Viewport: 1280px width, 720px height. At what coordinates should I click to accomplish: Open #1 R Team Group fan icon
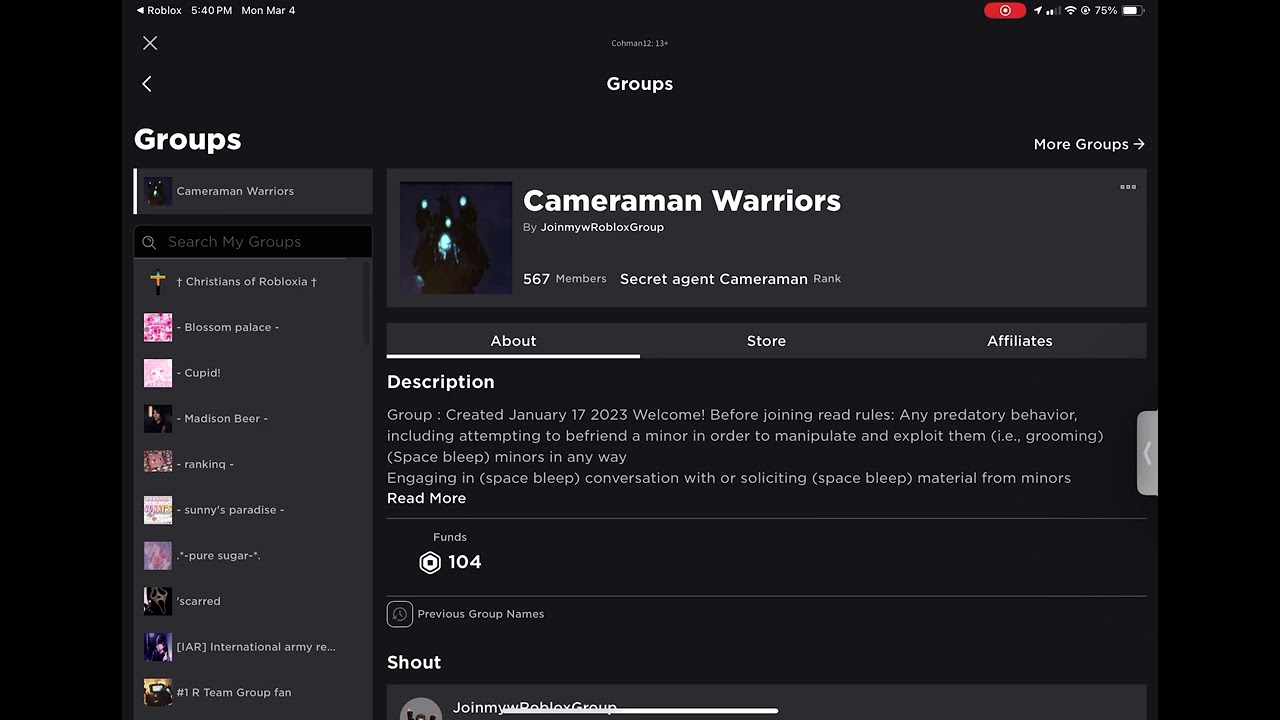[158, 692]
